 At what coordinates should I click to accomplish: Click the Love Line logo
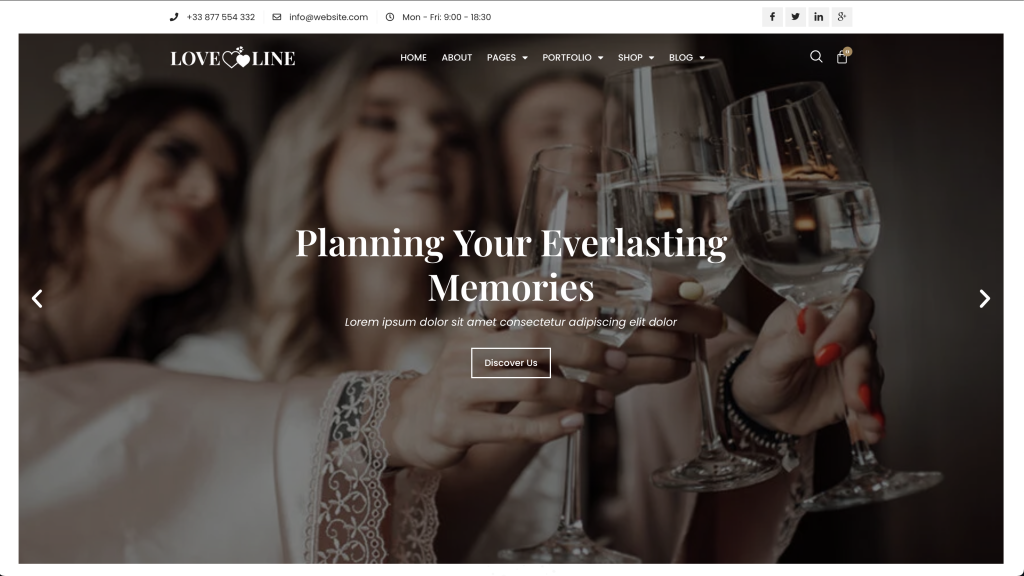[232, 57]
